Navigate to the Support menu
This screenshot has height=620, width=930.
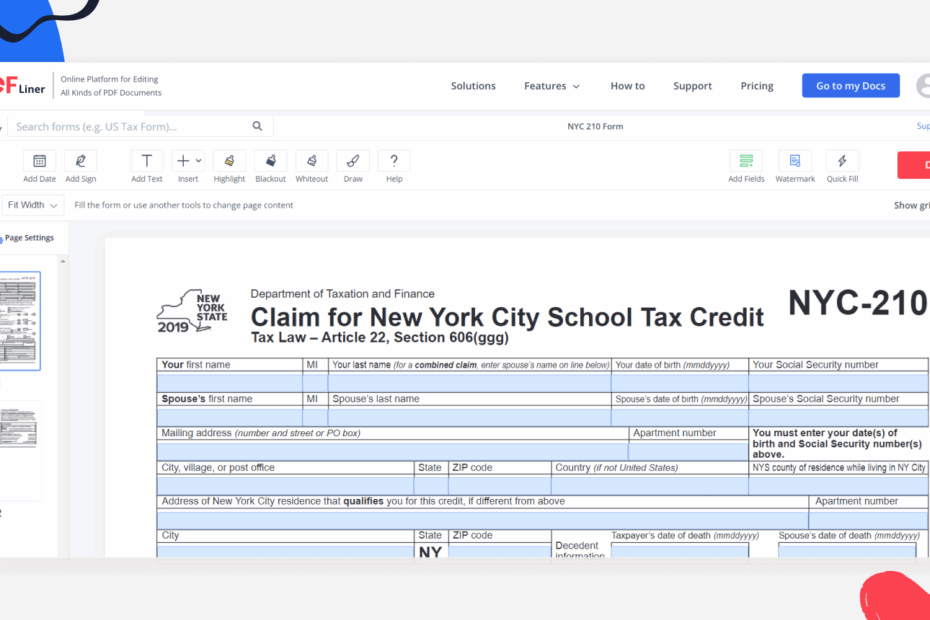point(692,86)
